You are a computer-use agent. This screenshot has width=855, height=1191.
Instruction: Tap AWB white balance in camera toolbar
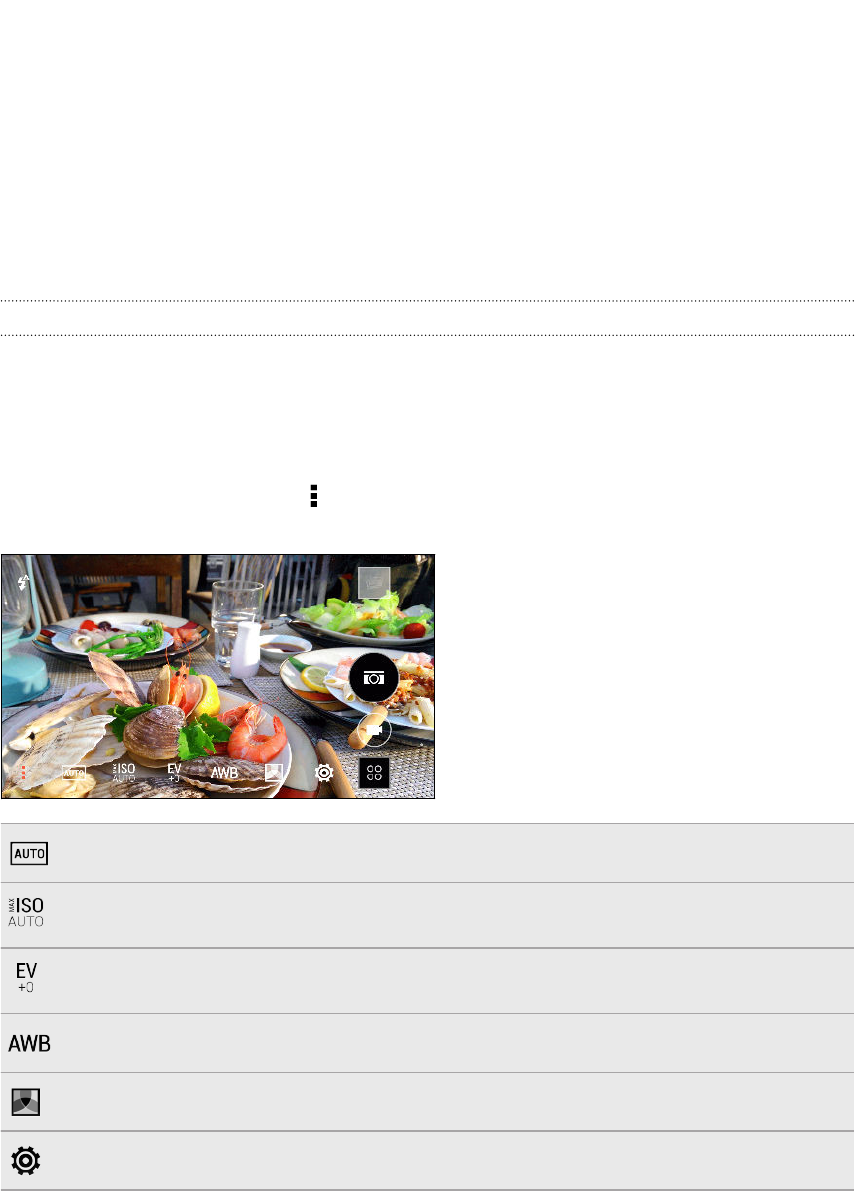[224, 773]
